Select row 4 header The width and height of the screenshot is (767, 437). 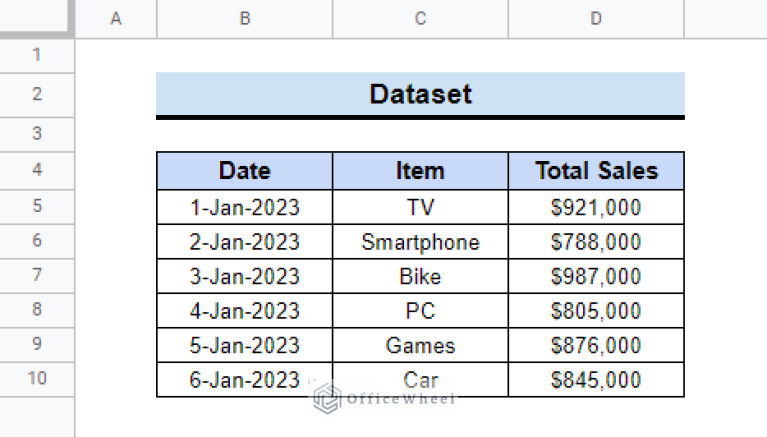(37, 170)
